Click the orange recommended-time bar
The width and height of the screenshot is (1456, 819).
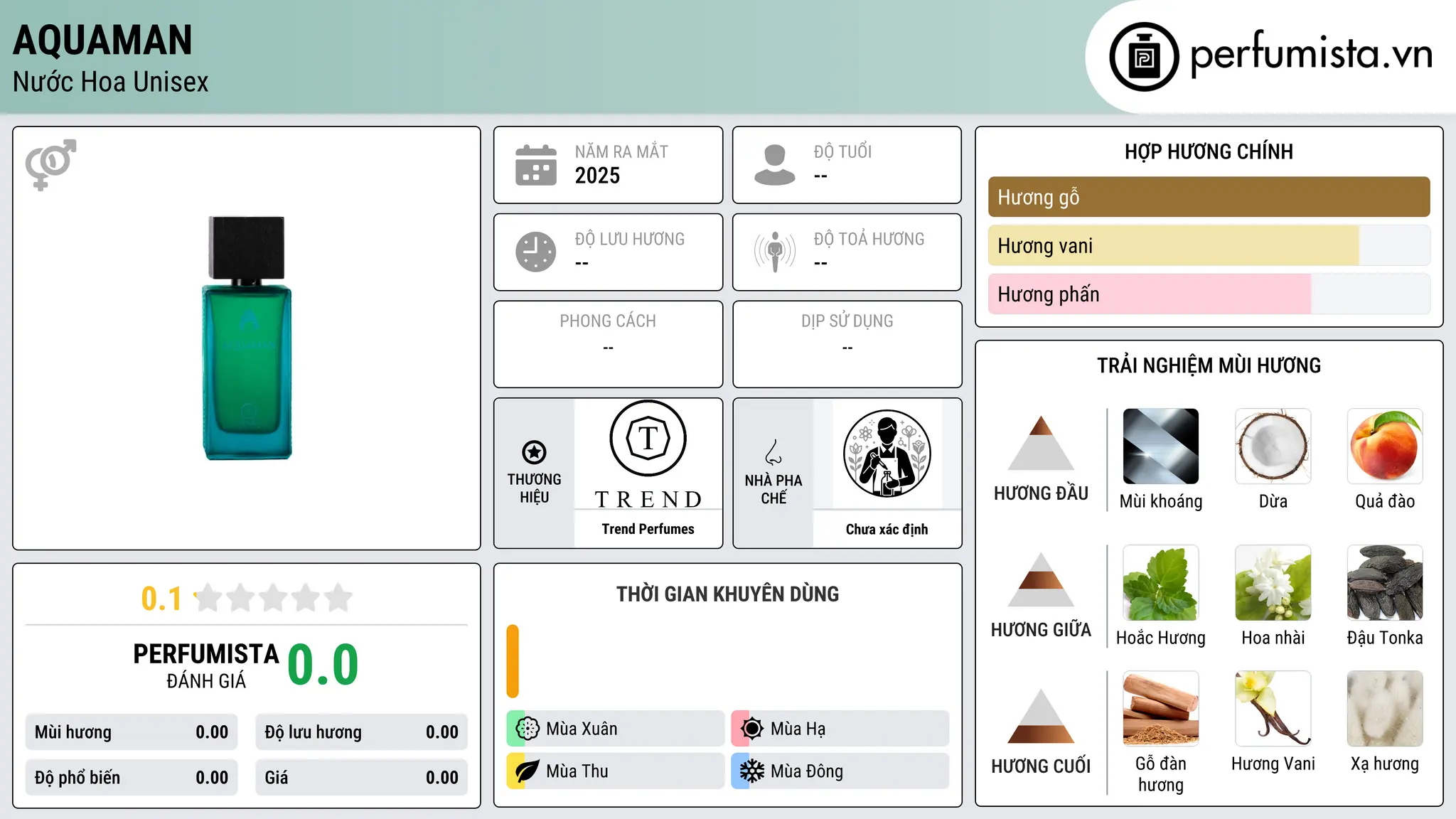pyautogui.click(x=513, y=661)
